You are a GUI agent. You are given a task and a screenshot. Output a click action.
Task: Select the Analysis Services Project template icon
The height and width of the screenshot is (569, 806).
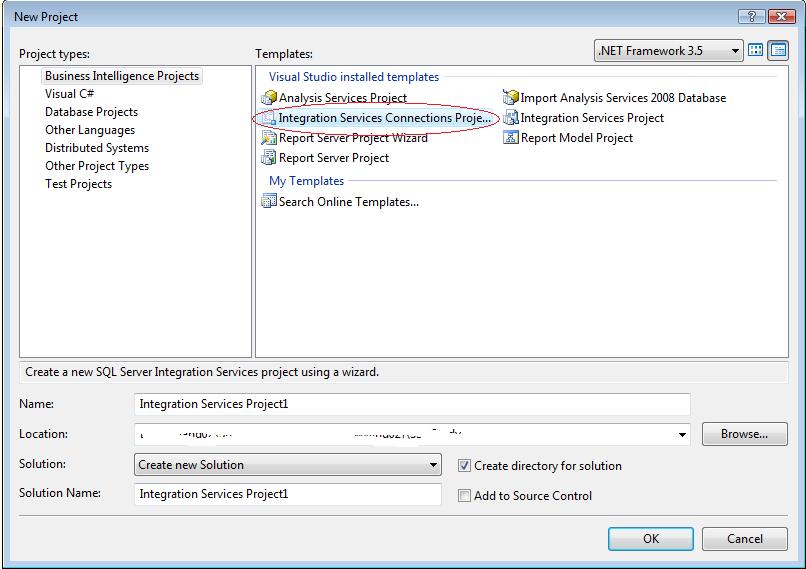tap(268, 98)
